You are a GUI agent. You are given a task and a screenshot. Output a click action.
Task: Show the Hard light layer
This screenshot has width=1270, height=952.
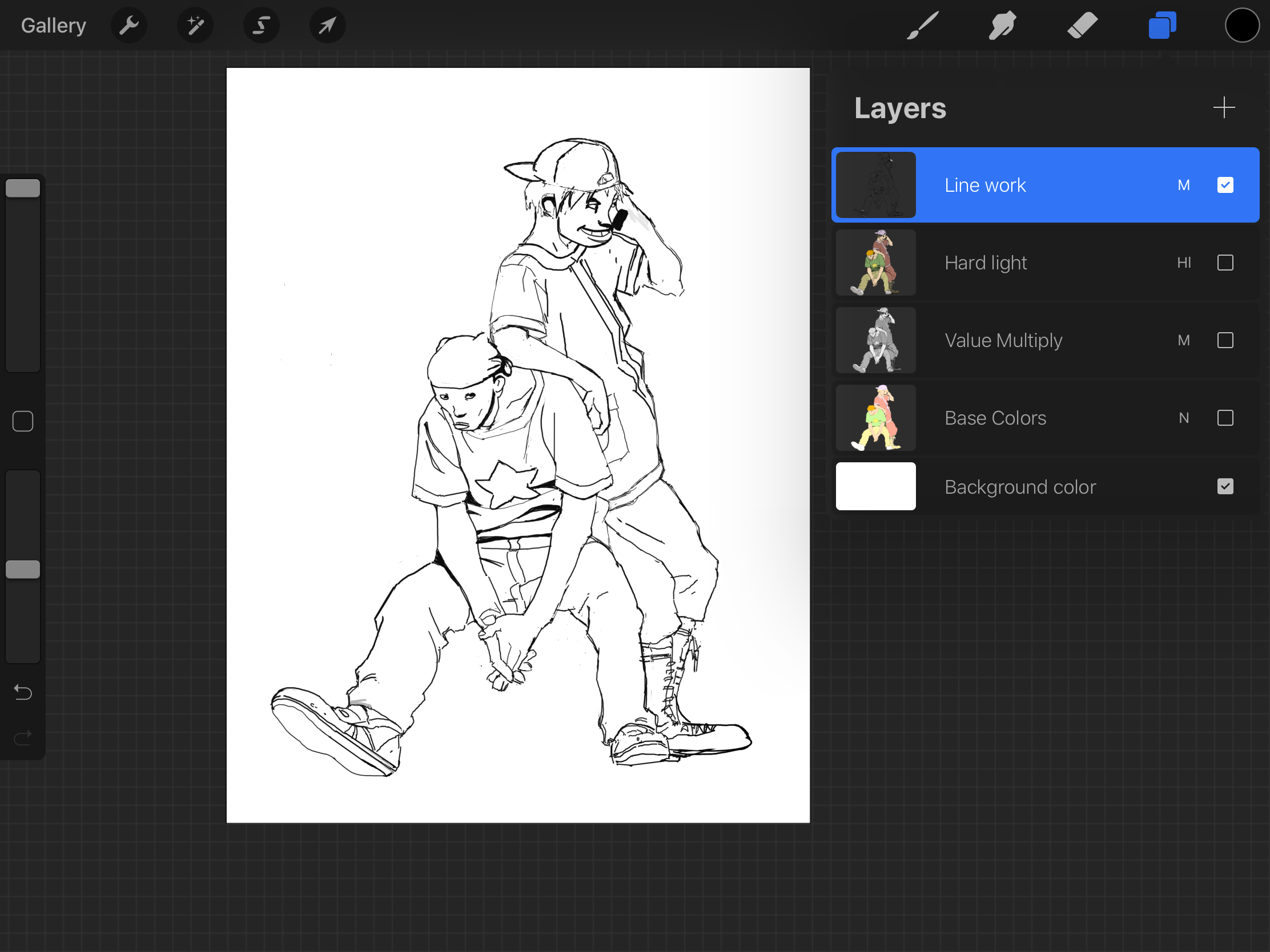(x=1225, y=263)
